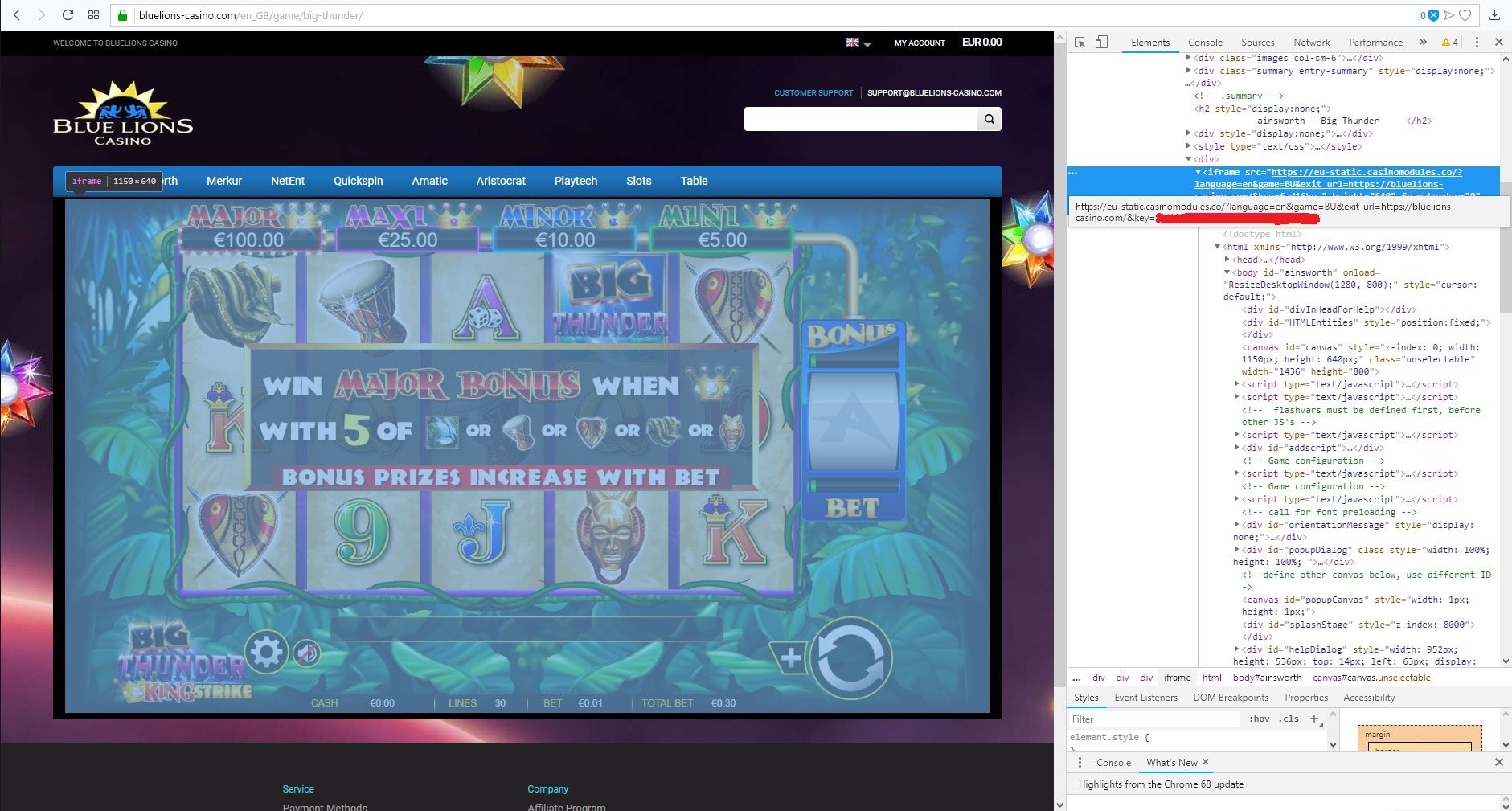This screenshot has height=811, width=1512.
Task: Click the canvas#canvas.unselectable breadcrumb
Action: click(x=1371, y=678)
